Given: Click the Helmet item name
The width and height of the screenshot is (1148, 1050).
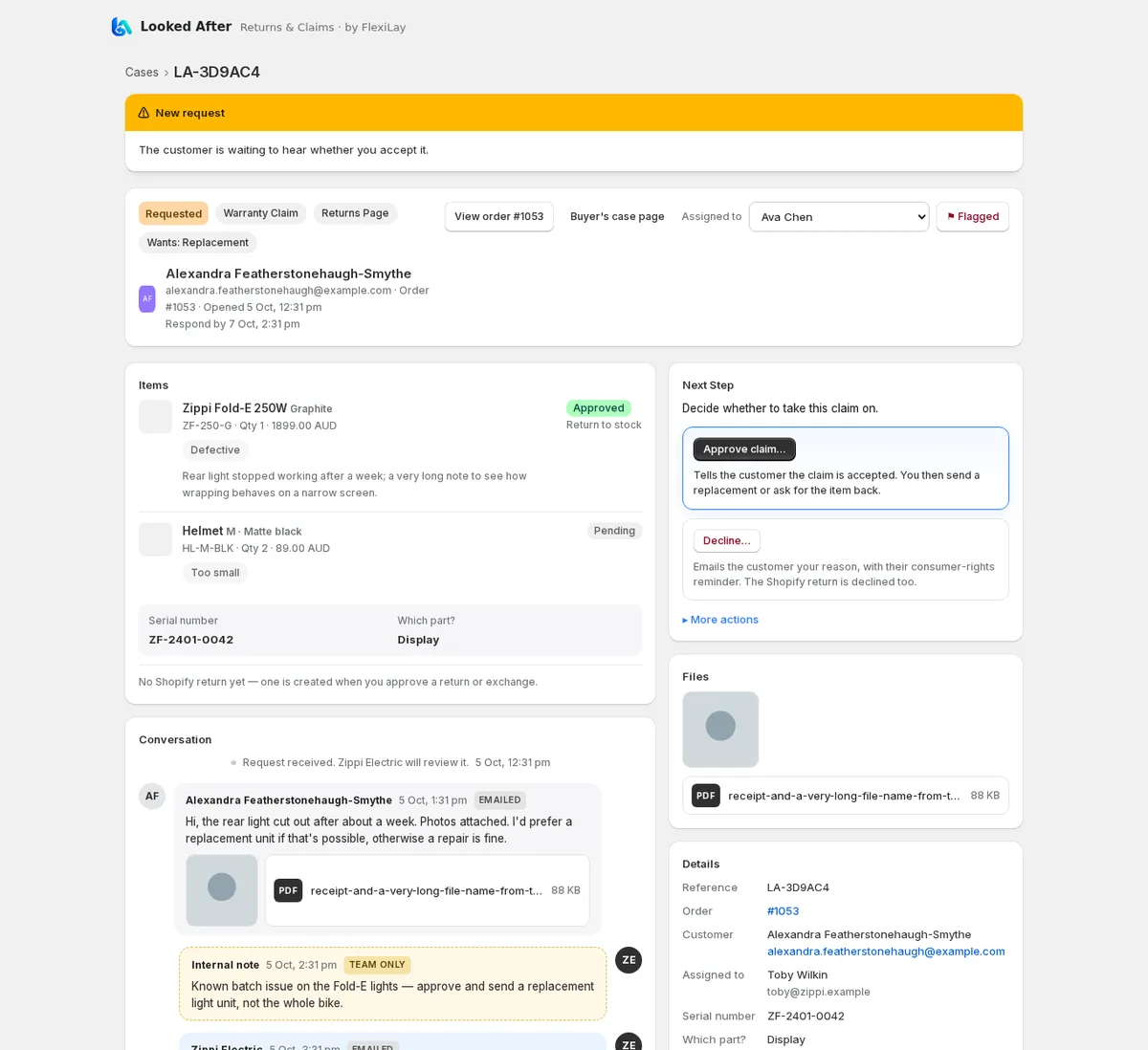Looking at the screenshot, I should (203, 531).
